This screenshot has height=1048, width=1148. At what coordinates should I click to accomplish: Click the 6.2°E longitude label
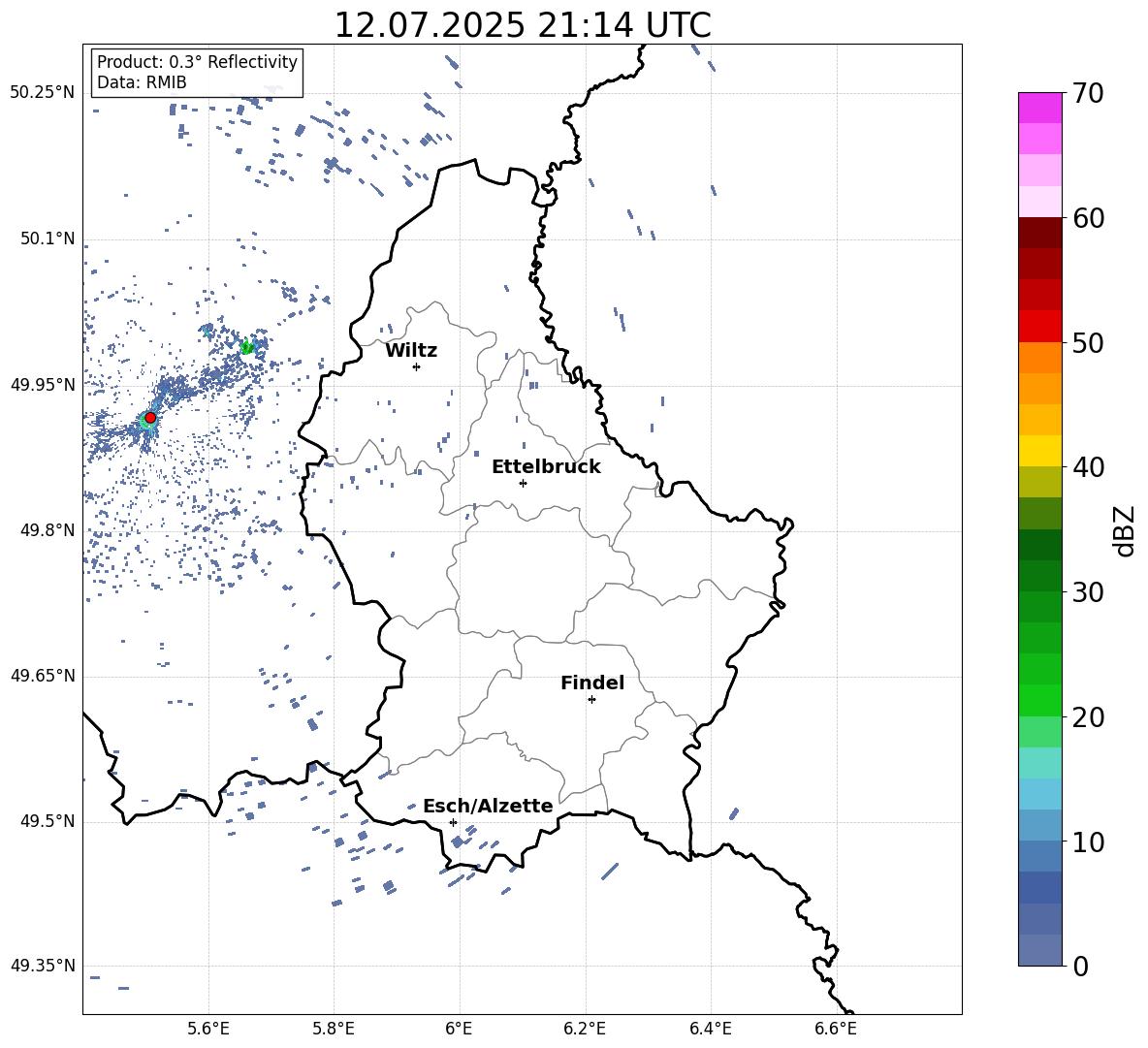[585, 1029]
